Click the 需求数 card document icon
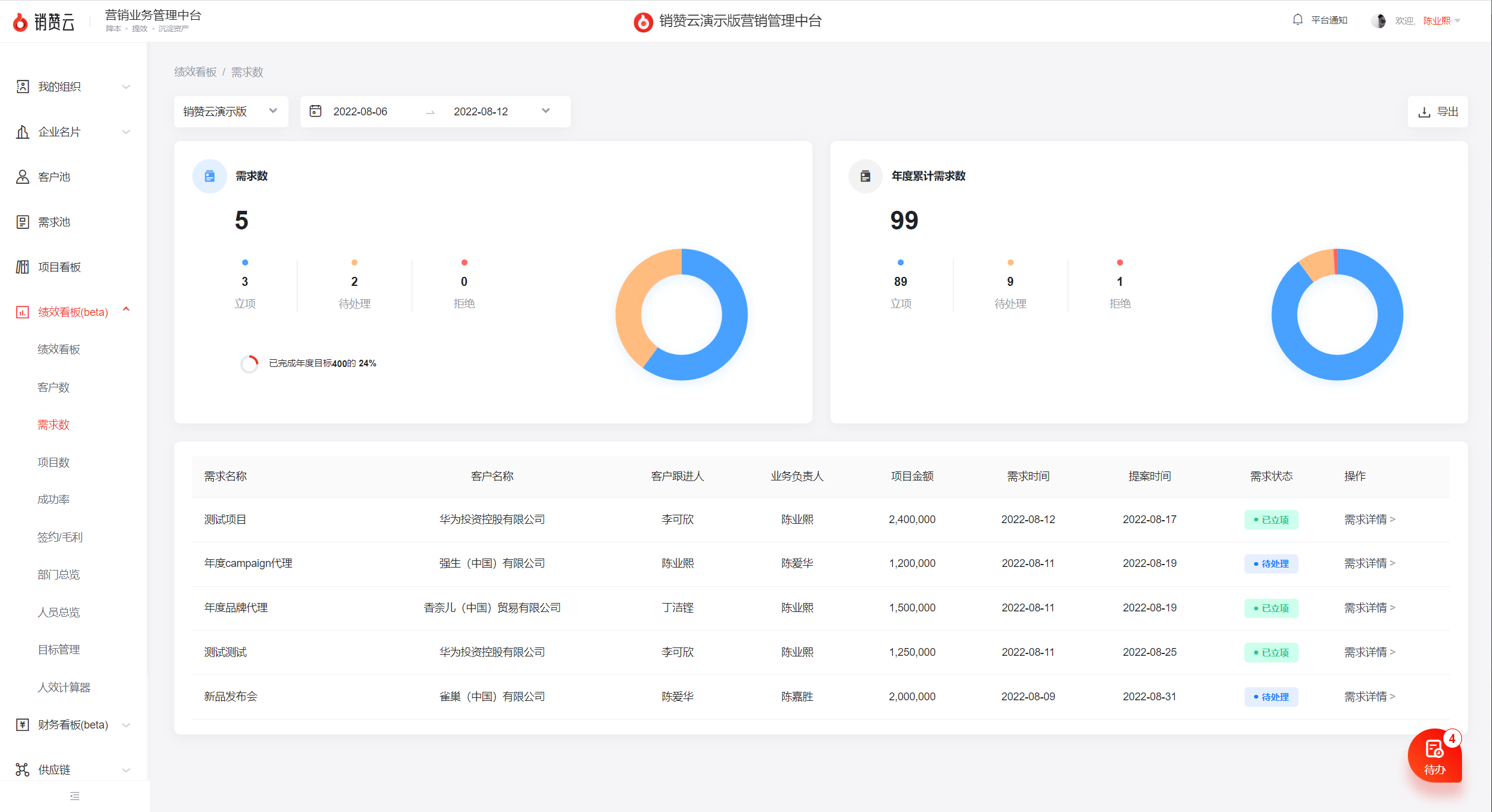Screen dimensions: 1492x812 [x=210, y=176]
